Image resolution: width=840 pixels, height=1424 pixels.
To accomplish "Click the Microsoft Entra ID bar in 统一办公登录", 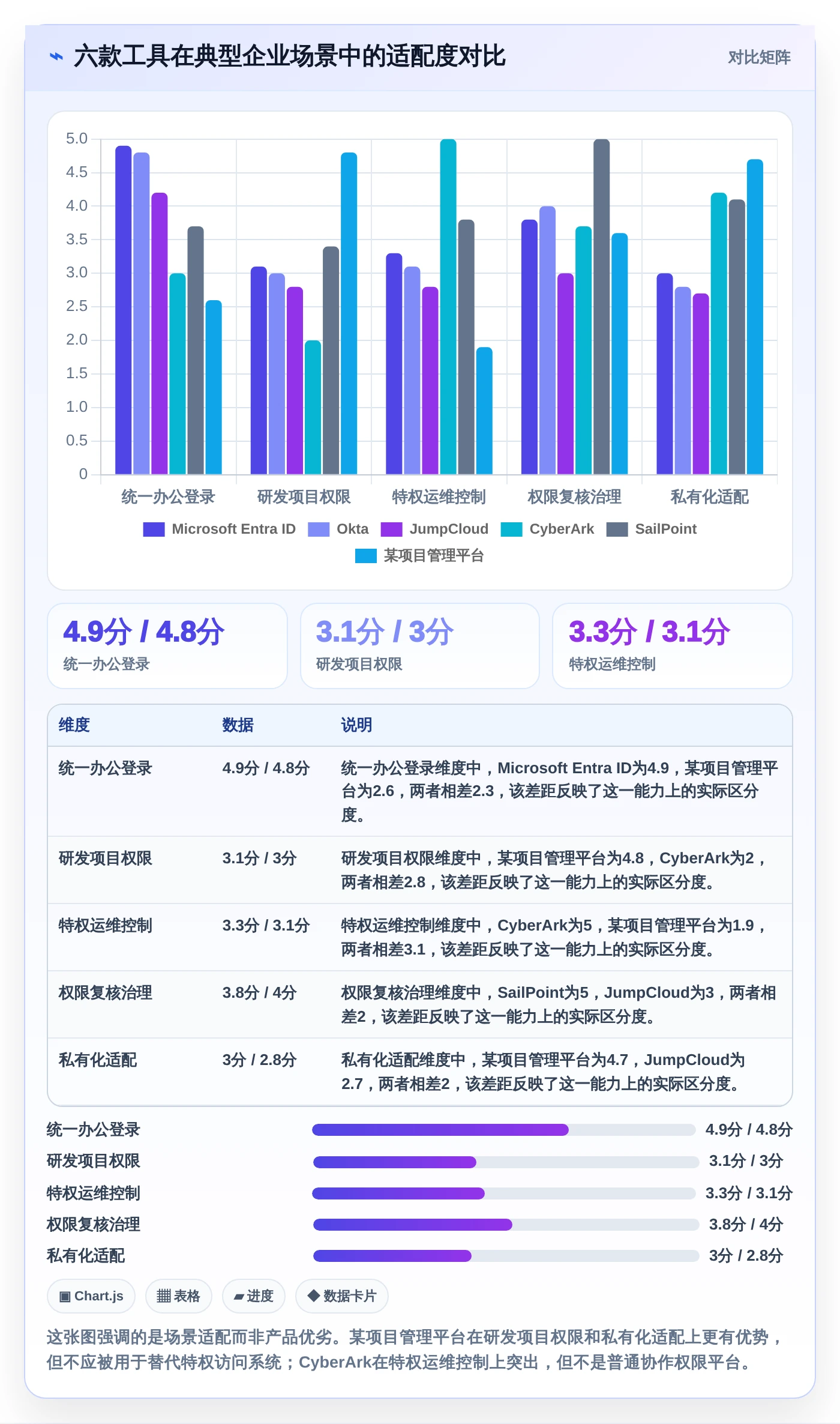I will tap(124, 310).
